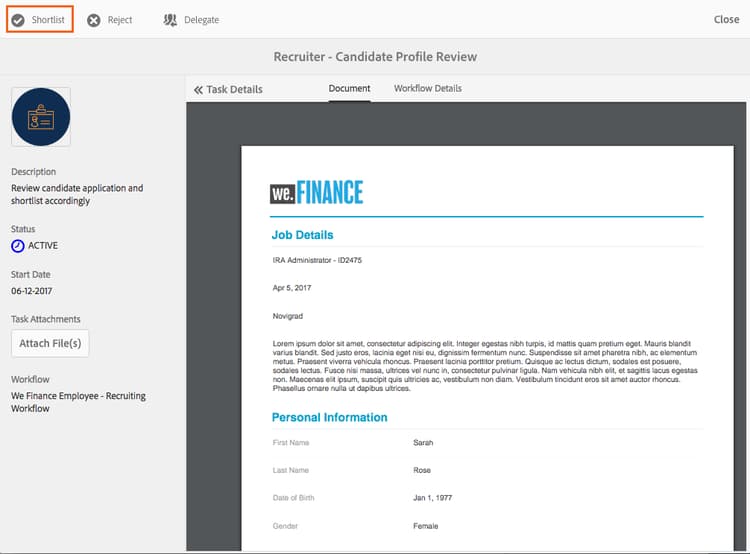The height and width of the screenshot is (554, 750).
Task: Click the we.FINANCE logo in document
Action: 316,192
